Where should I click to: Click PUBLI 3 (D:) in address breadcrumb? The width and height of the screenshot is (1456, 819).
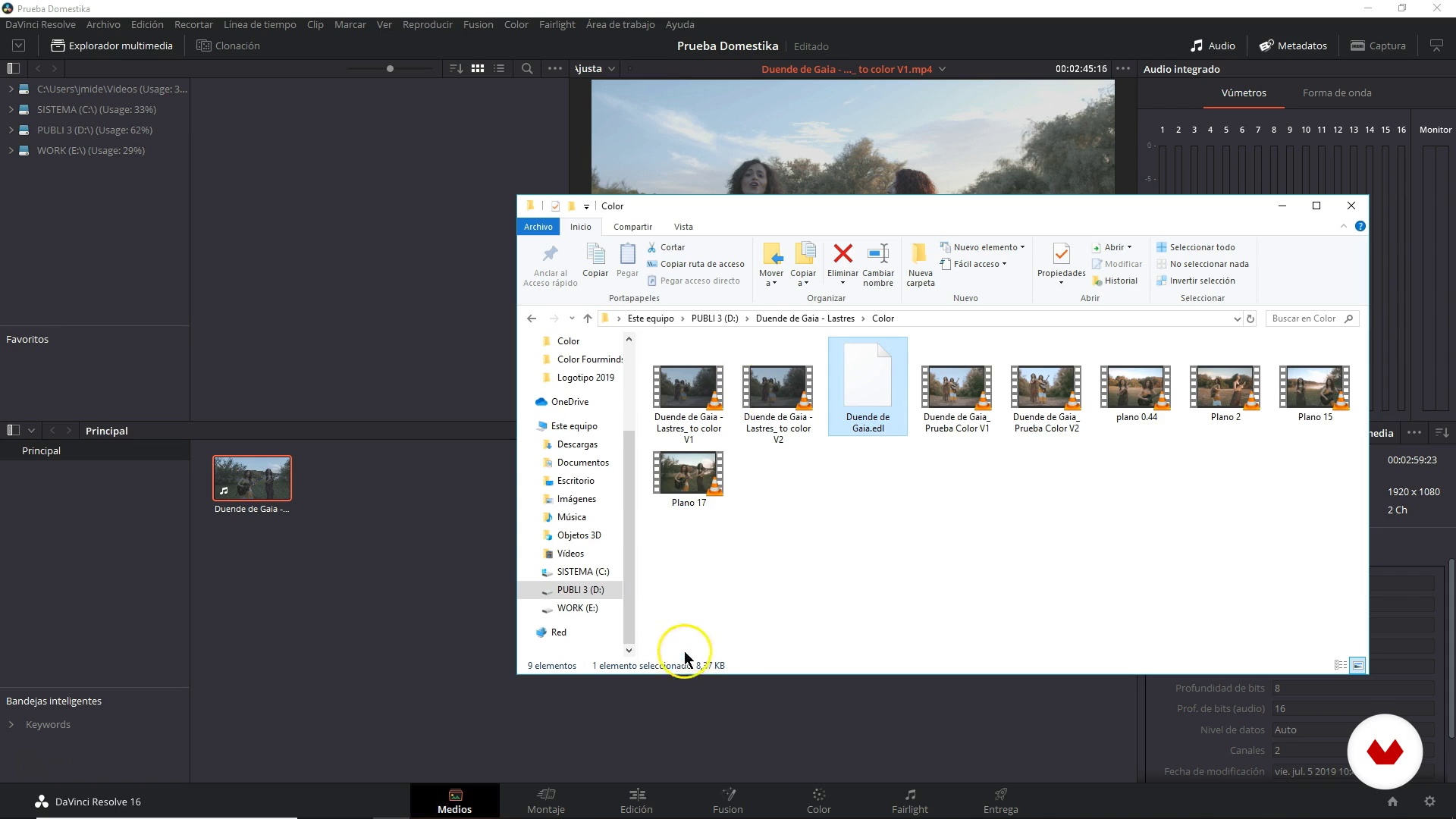point(714,318)
